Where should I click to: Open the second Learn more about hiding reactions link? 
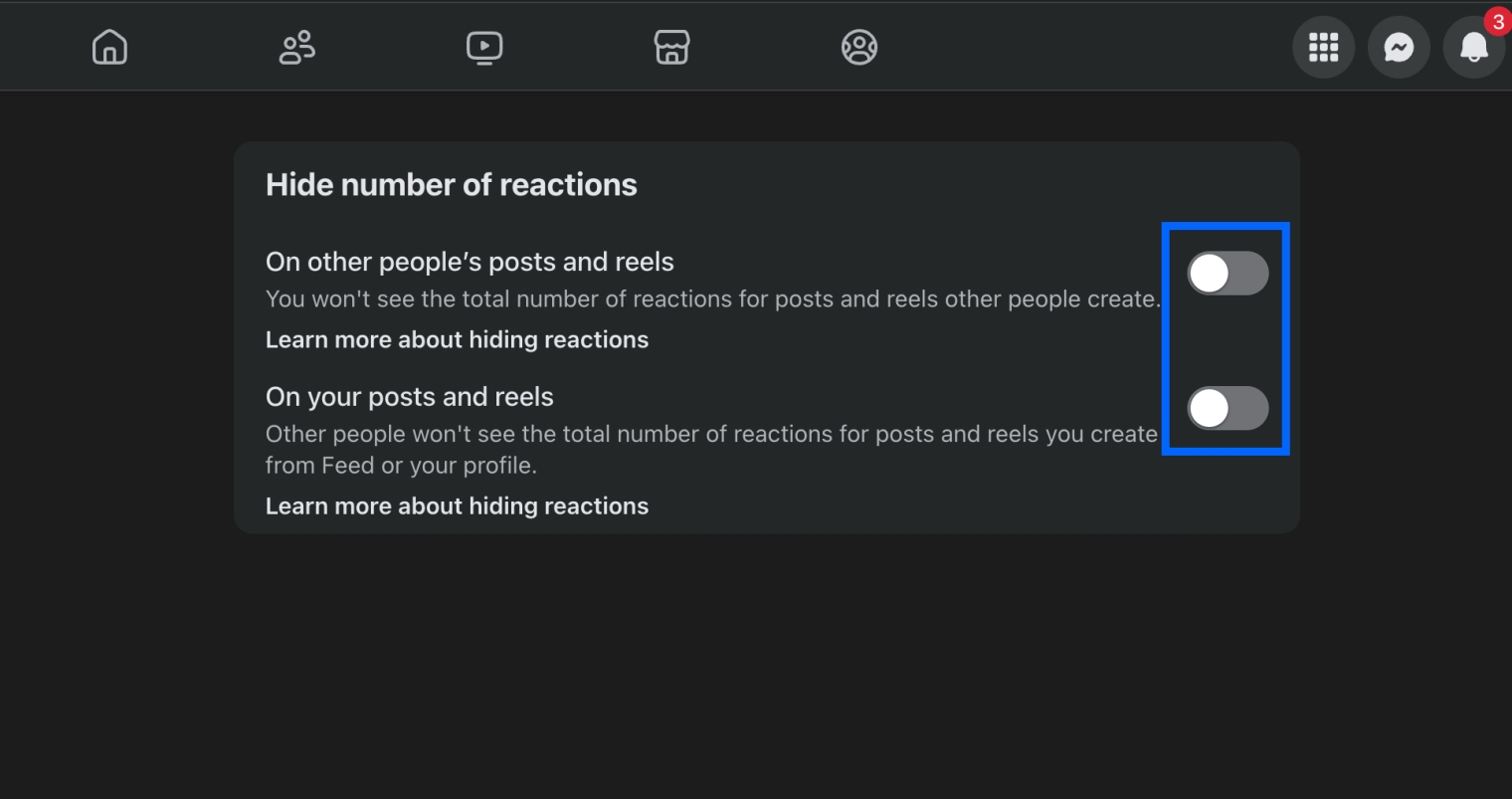point(457,505)
